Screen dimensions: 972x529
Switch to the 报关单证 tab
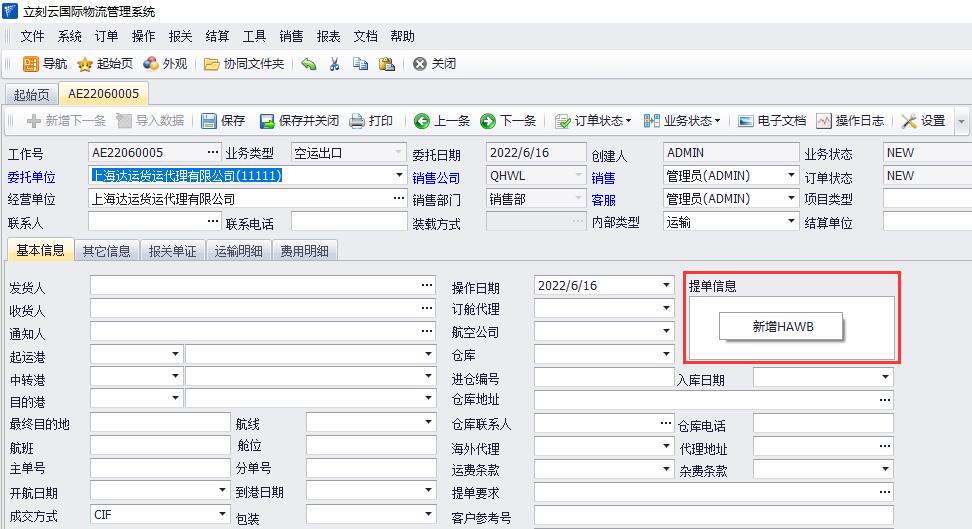point(172,251)
